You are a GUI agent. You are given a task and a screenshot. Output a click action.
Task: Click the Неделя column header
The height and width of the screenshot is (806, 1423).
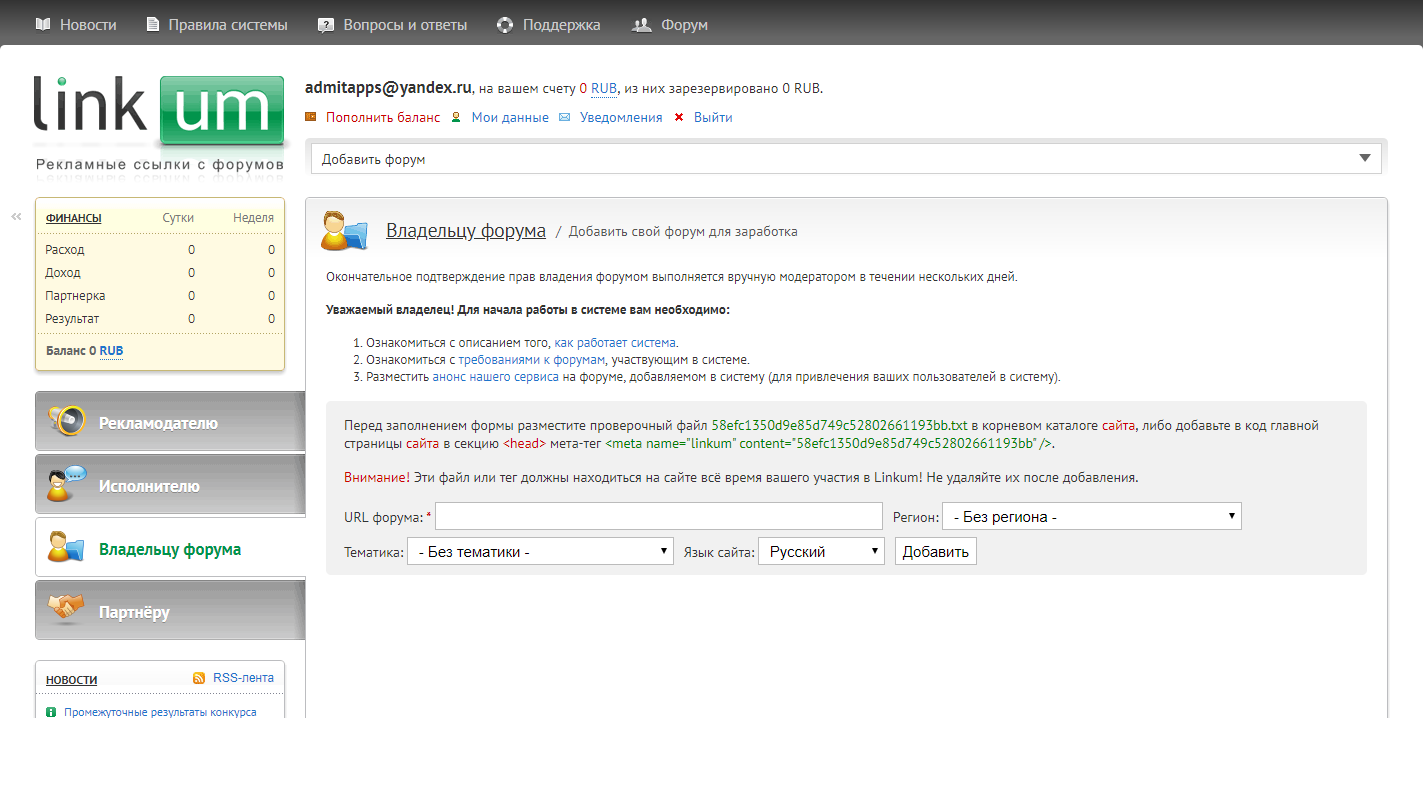click(x=254, y=218)
